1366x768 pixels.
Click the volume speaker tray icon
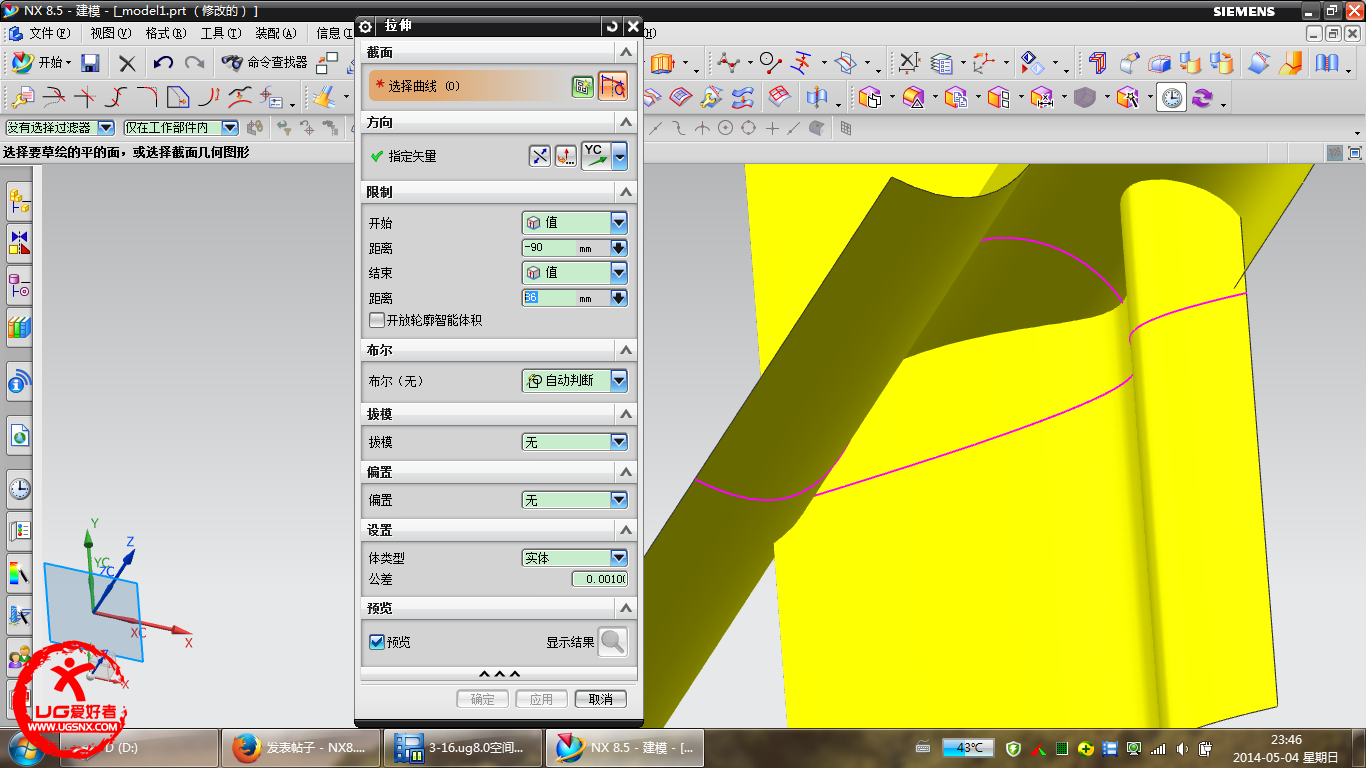pos(1183,748)
